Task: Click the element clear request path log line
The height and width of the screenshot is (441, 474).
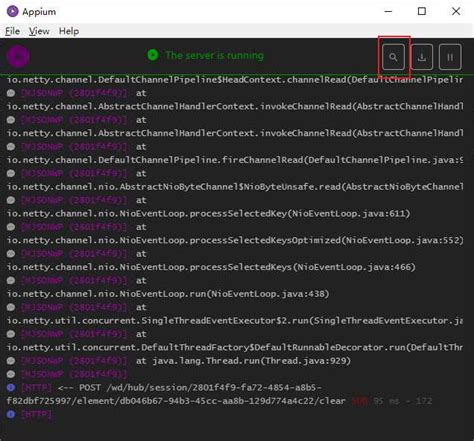Action: 176,401
